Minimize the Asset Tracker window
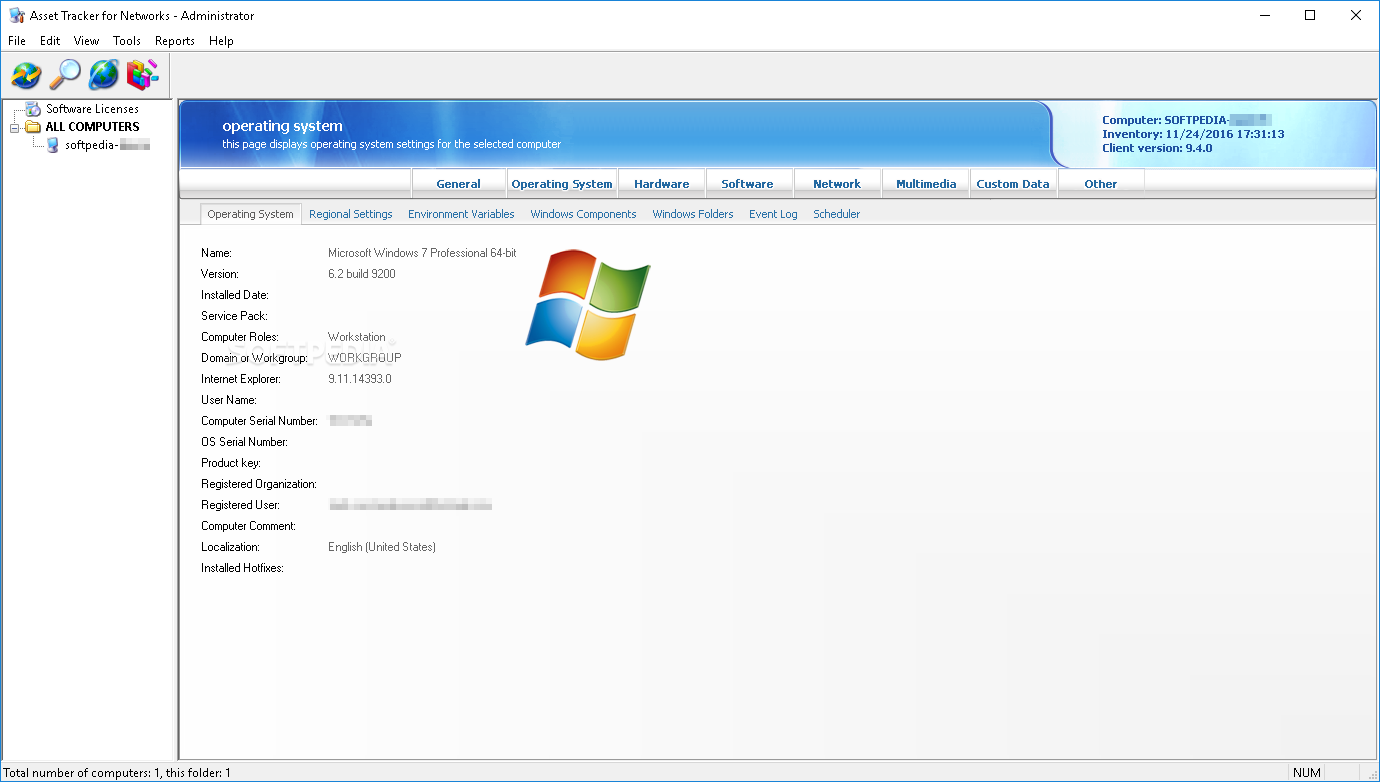This screenshot has height=782, width=1380. click(x=1264, y=15)
